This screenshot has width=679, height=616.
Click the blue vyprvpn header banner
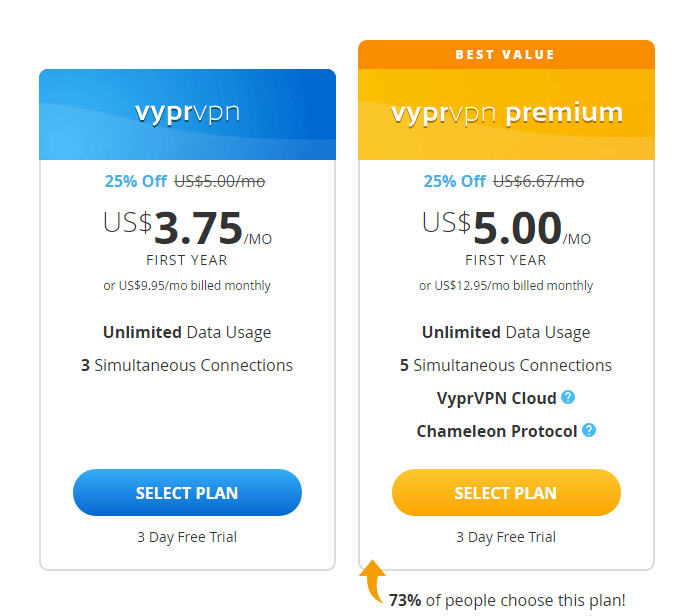click(x=187, y=114)
